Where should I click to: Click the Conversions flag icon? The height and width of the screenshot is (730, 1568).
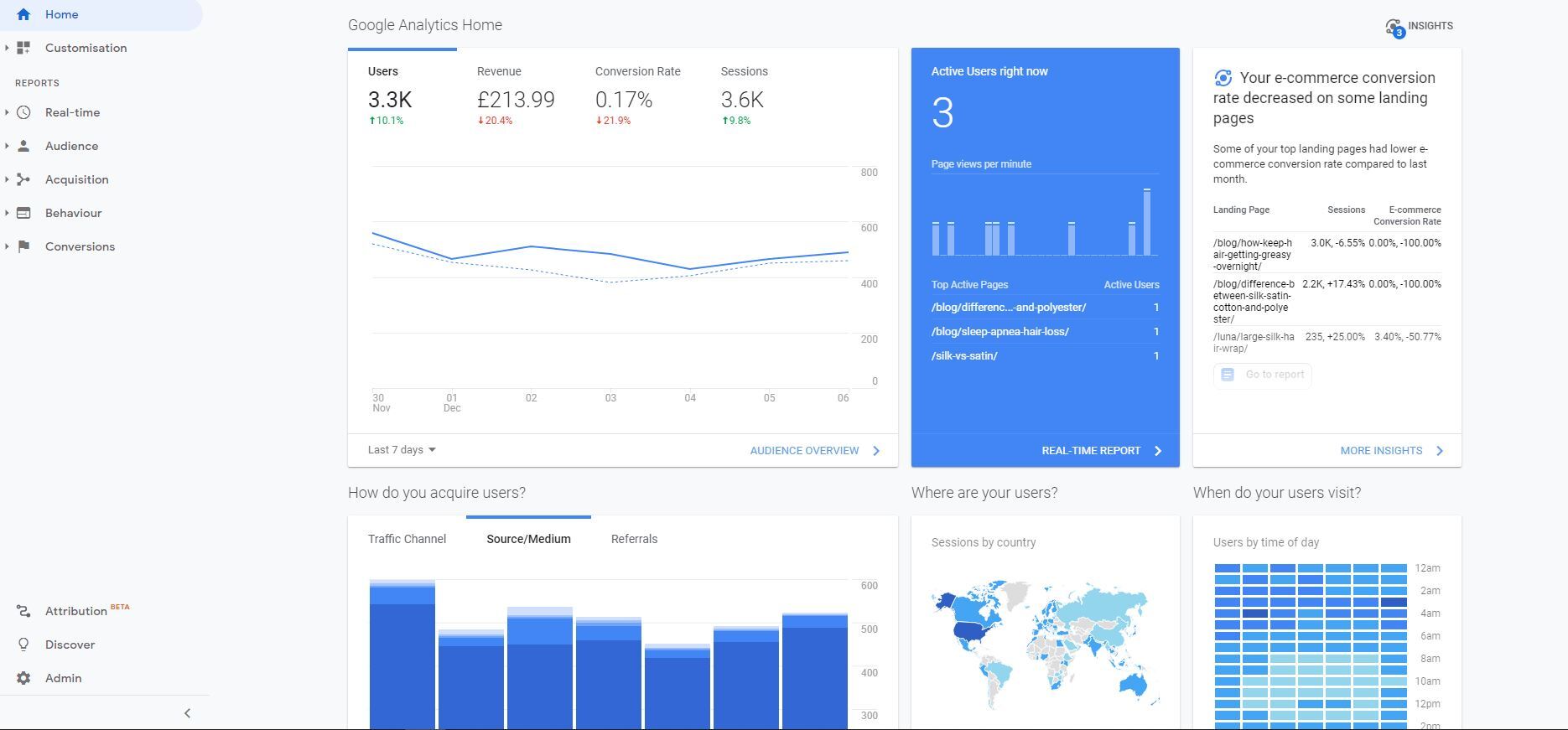point(23,246)
